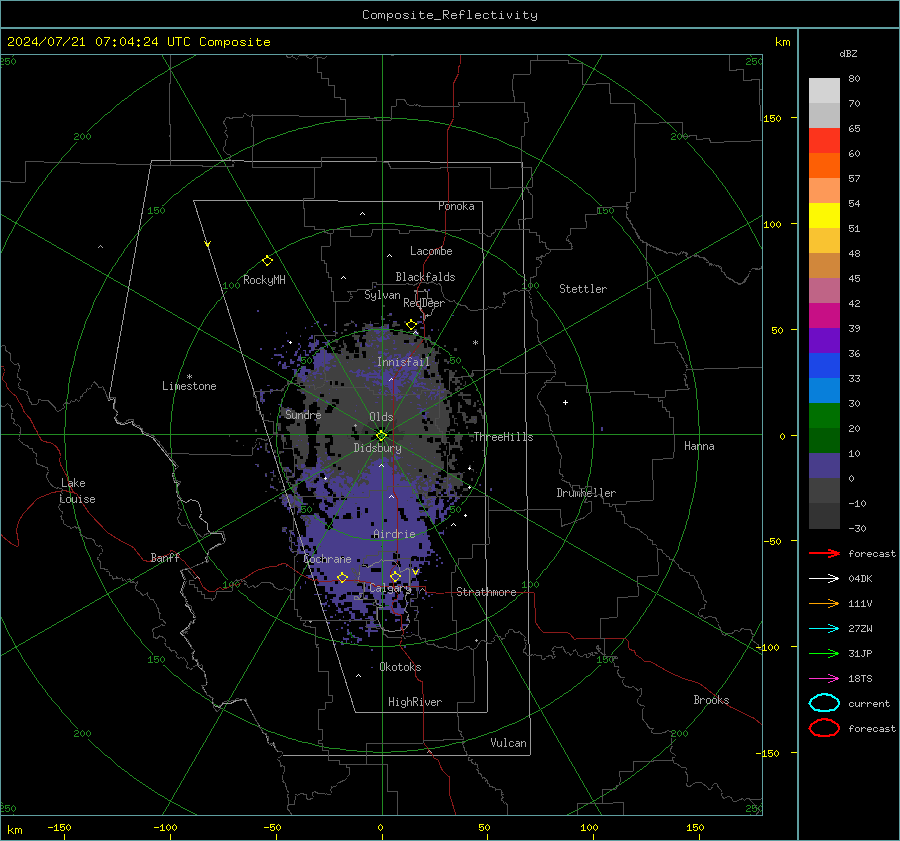Click the Didsbury label

click(377, 448)
